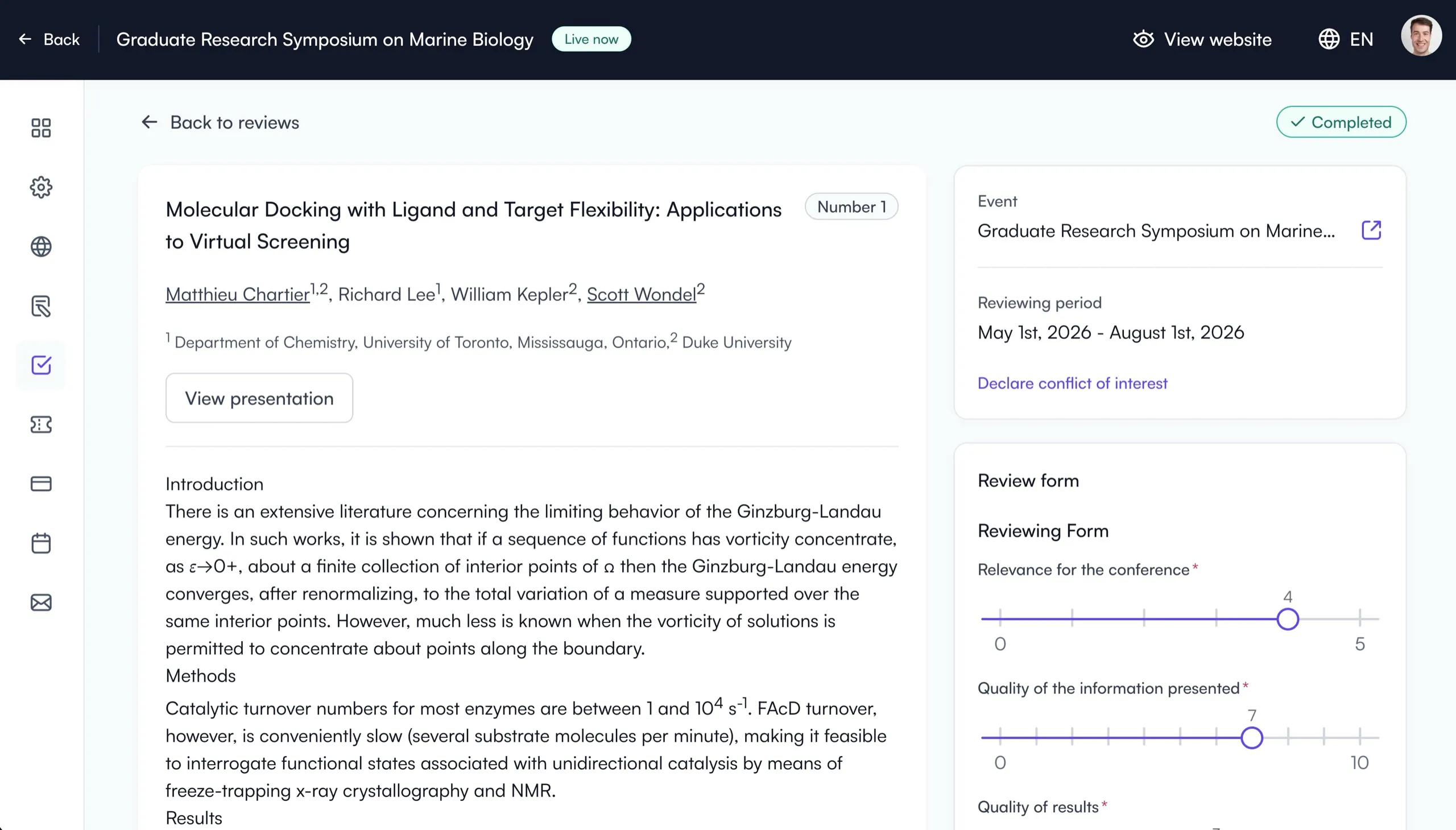1456x830 pixels.
Task: Open the mail envelope icon in sidebar
Action: (41, 602)
